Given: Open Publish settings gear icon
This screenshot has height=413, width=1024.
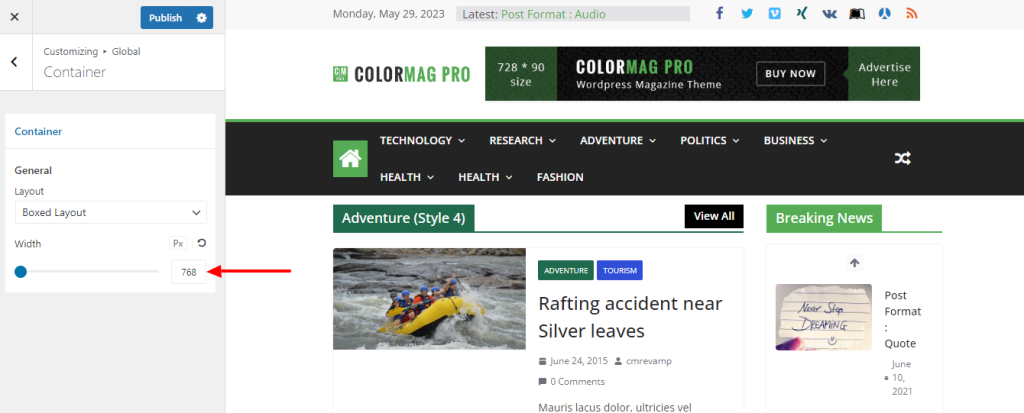Looking at the screenshot, I should pos(201,18).
